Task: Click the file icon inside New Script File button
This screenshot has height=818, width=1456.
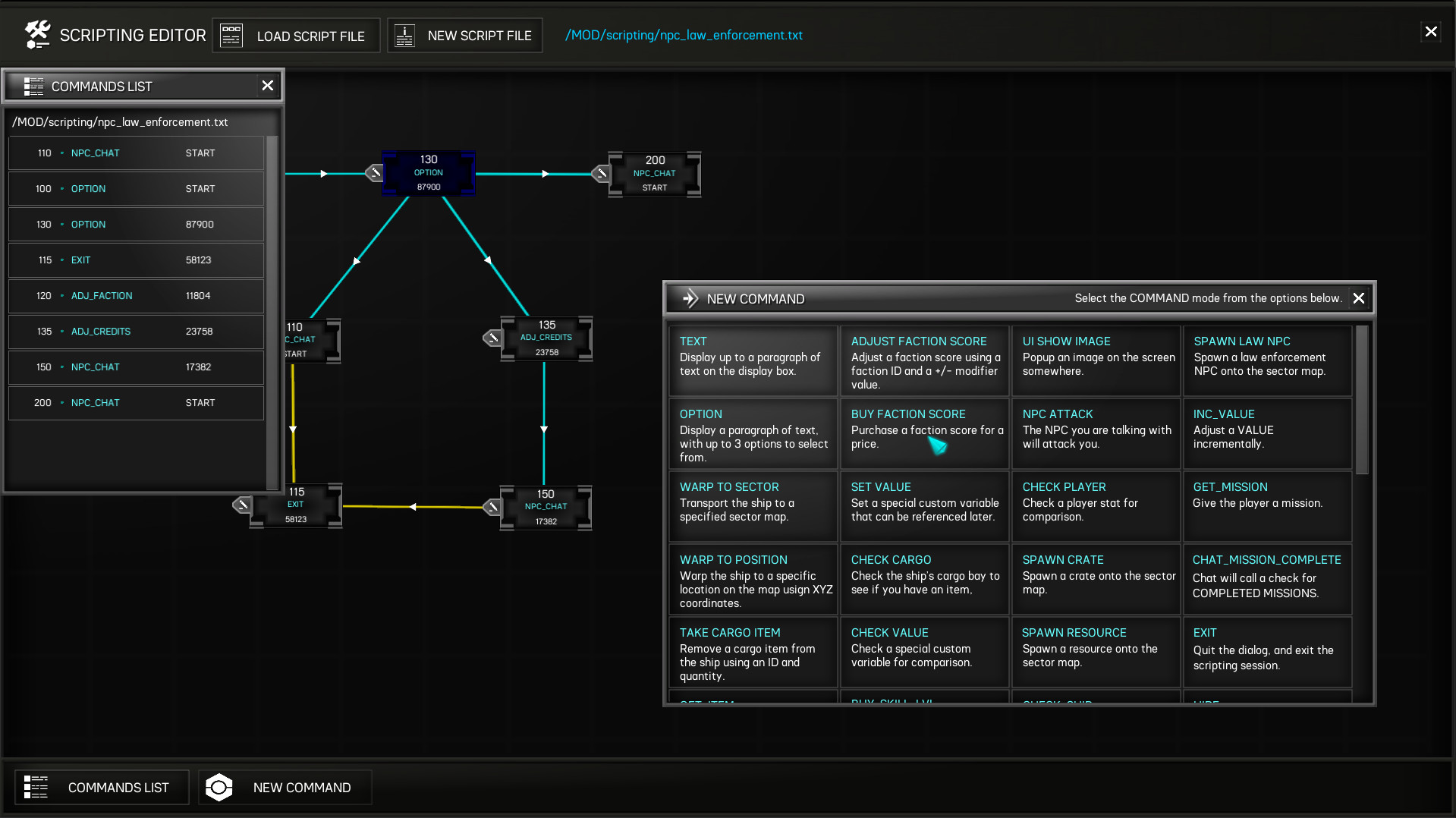Action: 404,35
